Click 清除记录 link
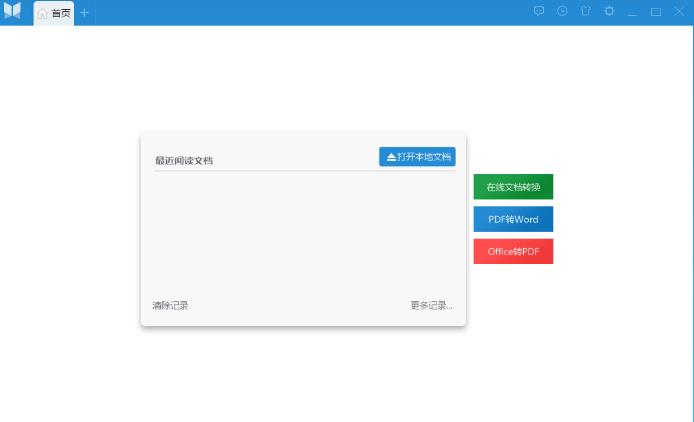Screen dimensions: 694x422 click(170, 306)
